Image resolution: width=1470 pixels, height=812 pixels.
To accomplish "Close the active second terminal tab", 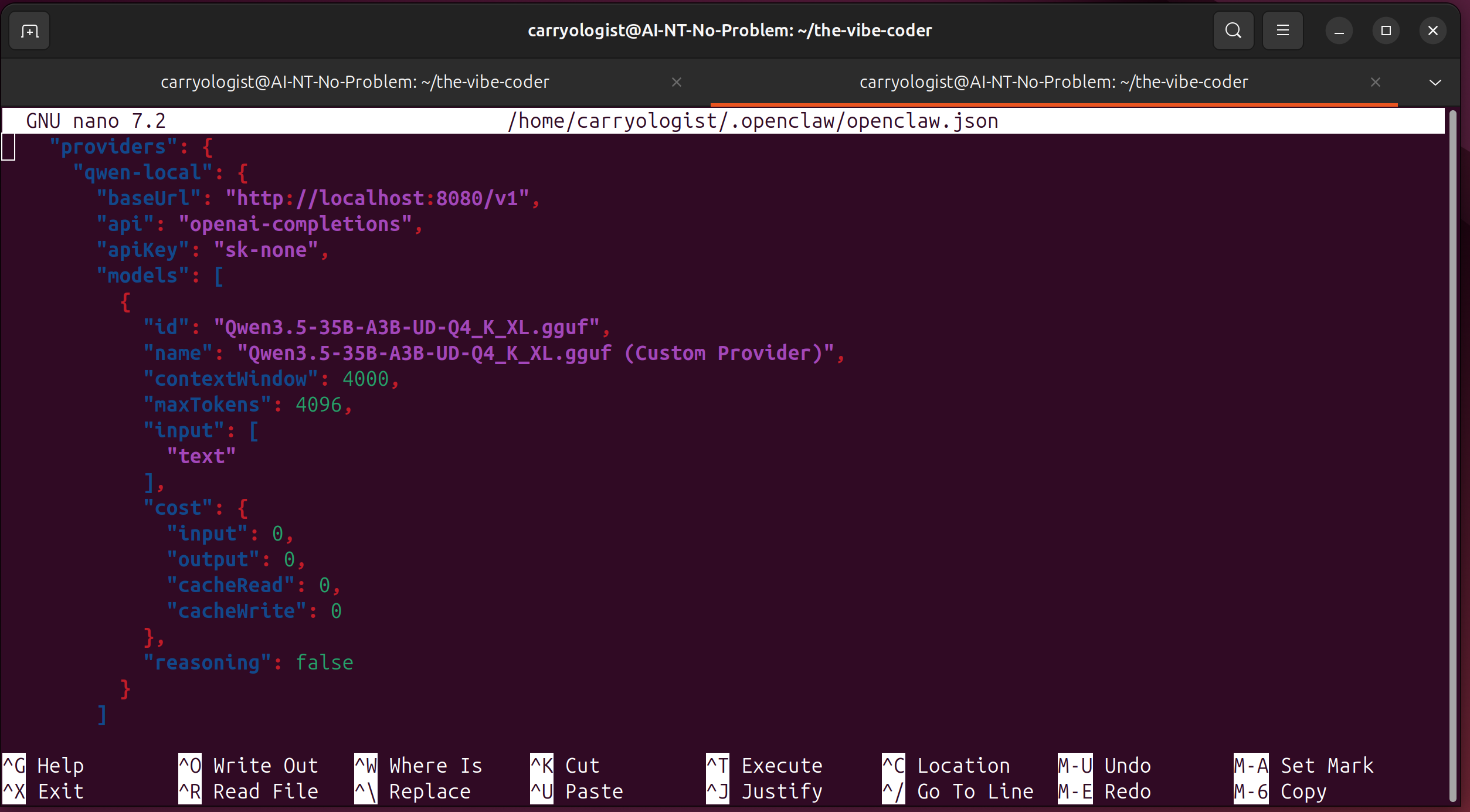I will click(1375, 82).
